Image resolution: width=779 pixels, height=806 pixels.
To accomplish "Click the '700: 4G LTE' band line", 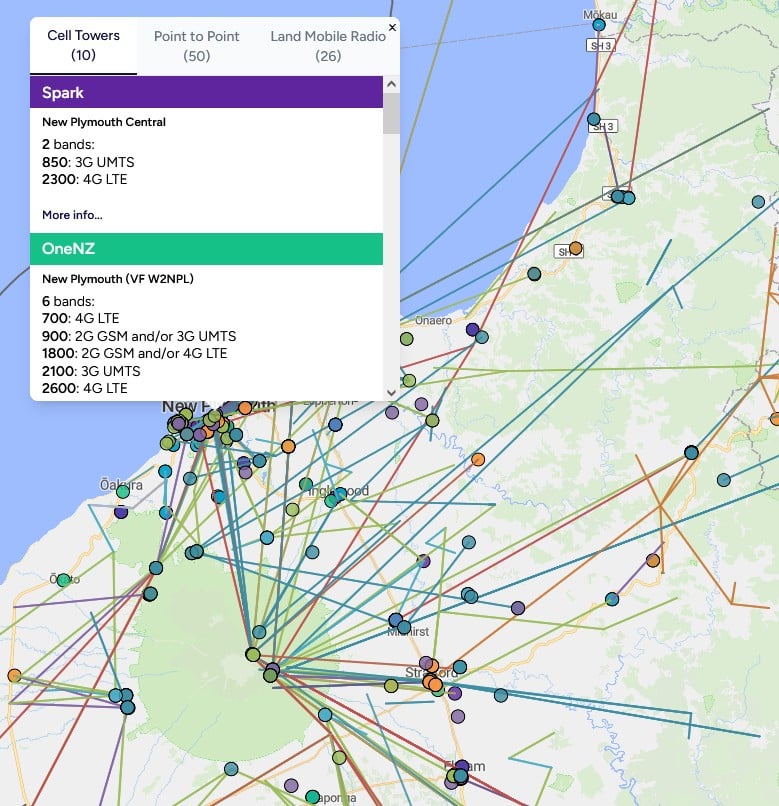I will (x=81, y=318).
